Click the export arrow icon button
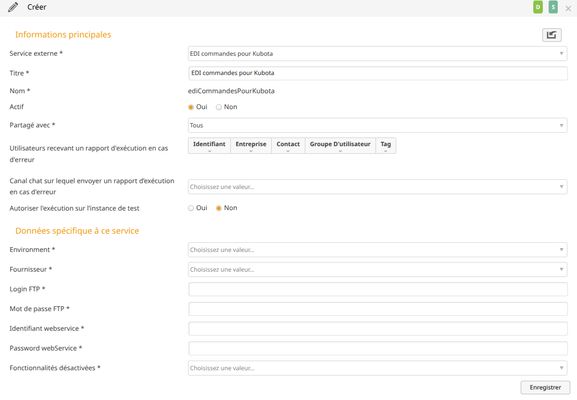 551,35
